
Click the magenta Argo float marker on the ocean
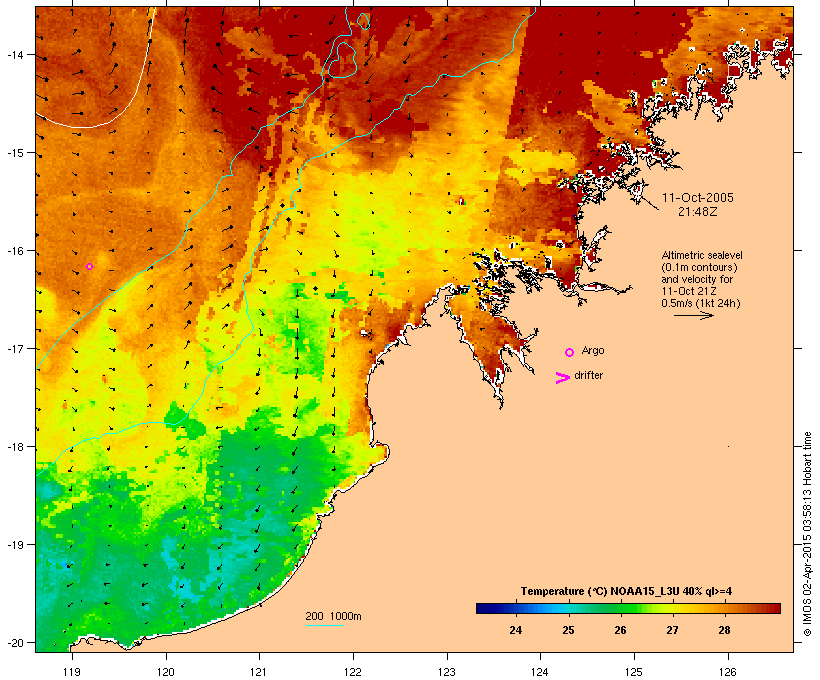tap(89, 267)
